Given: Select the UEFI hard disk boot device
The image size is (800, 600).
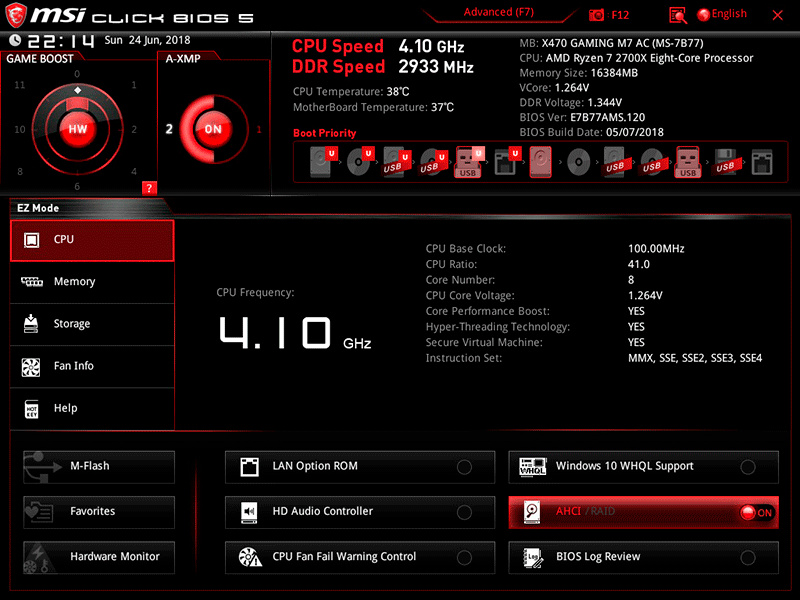Looking at the screenshot, I should (322, 162).
